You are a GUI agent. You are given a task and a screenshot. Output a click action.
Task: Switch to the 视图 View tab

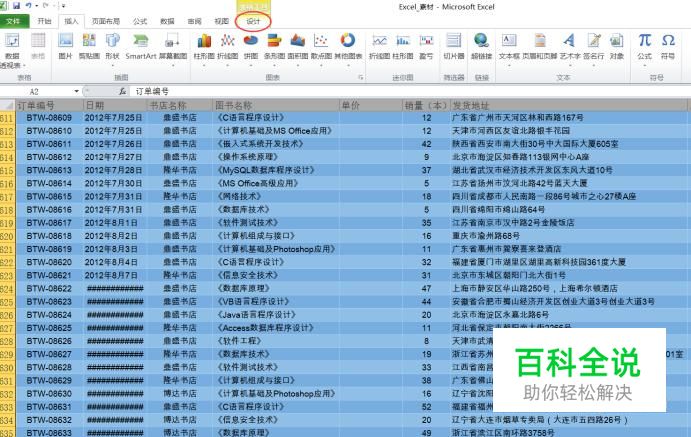222,21
